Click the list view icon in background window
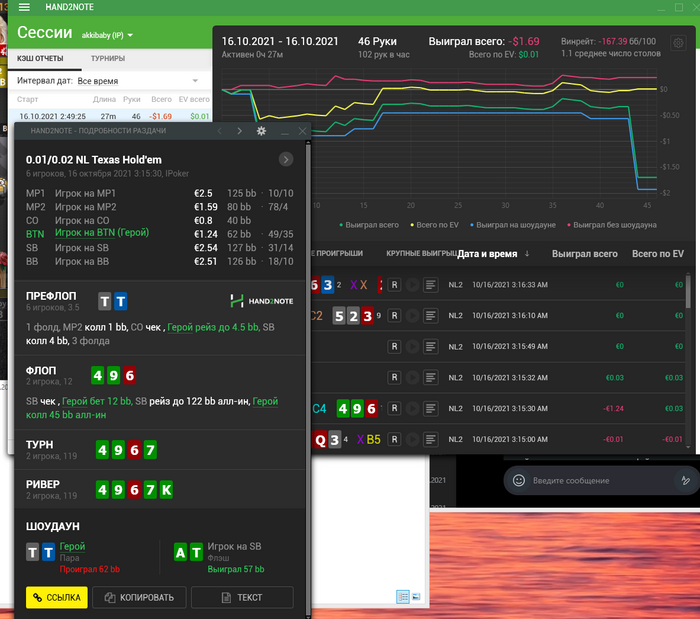The height and width of the screenshot is (619, 700). 403,597
